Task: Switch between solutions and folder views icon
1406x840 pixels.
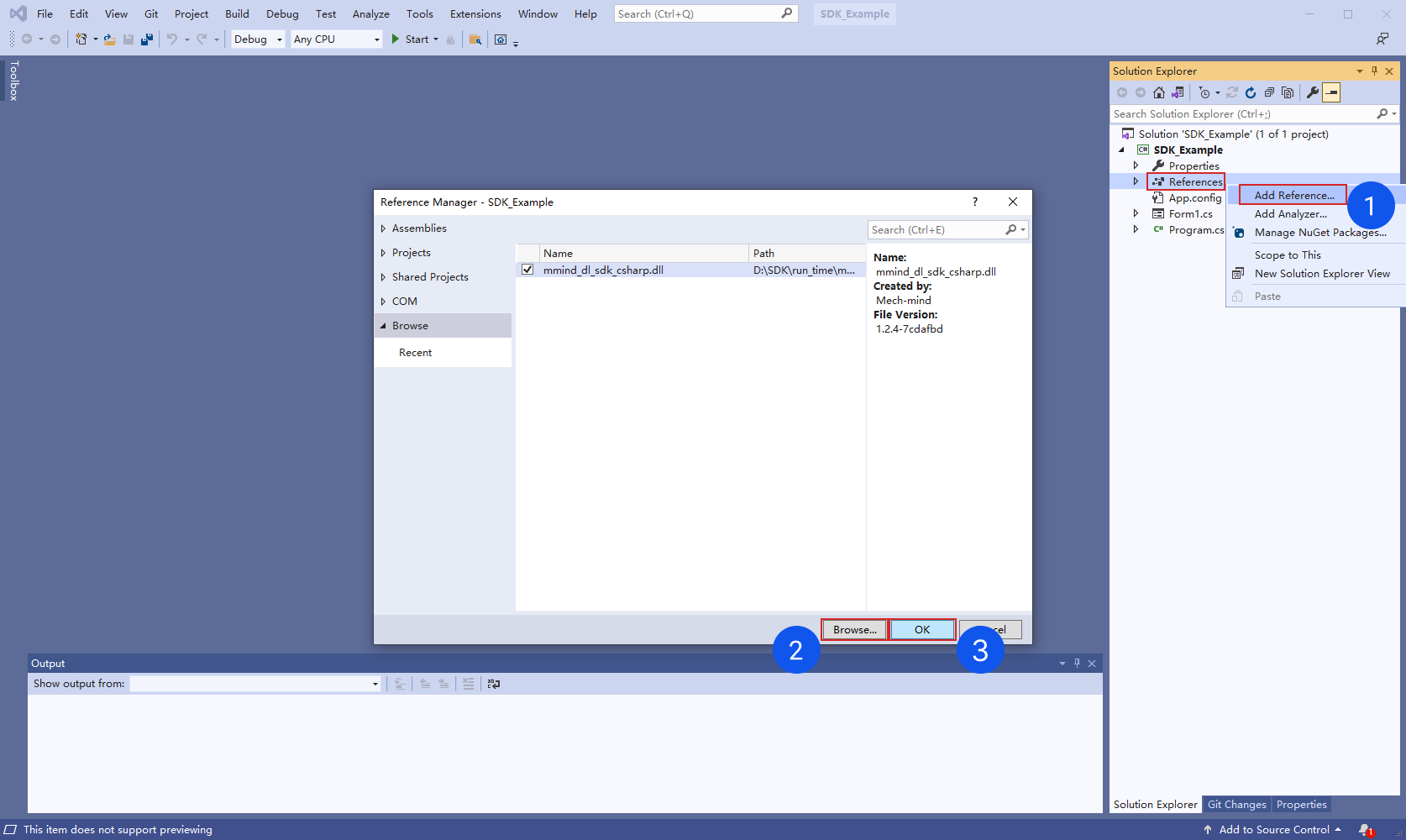Action: click(x=1178, y=92)
